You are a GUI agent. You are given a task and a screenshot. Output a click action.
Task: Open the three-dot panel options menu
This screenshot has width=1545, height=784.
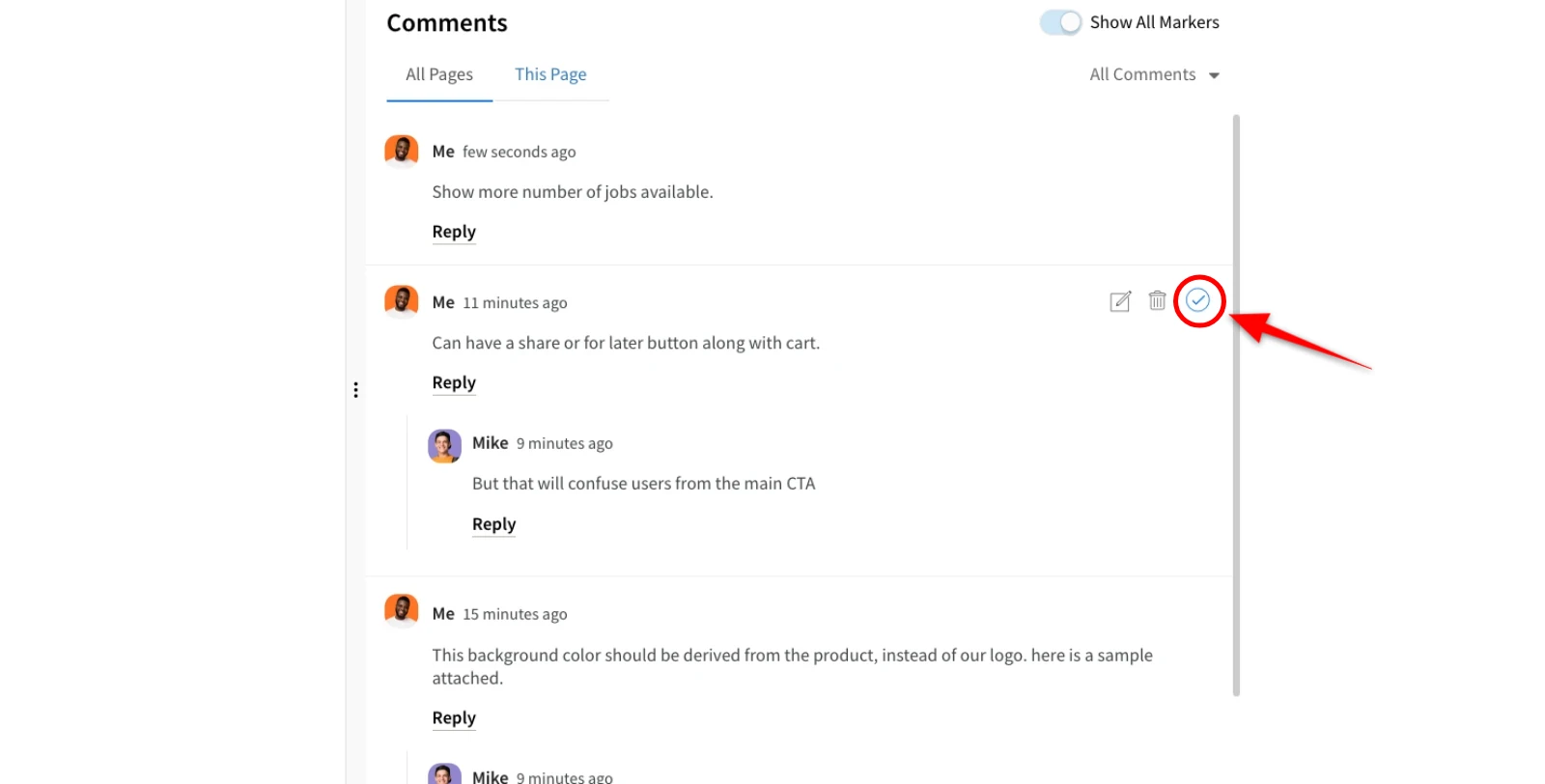[355, 388]
